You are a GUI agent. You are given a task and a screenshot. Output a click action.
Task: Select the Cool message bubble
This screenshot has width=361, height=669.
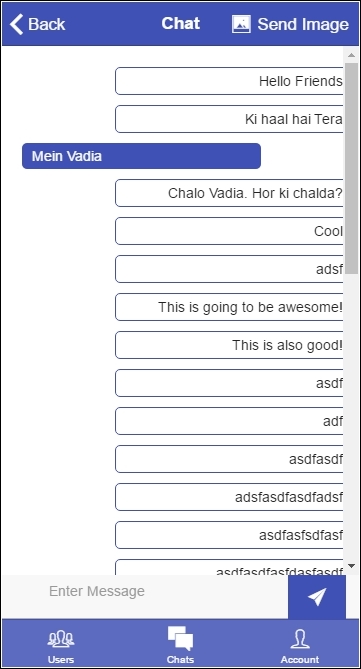click(229, 231)
